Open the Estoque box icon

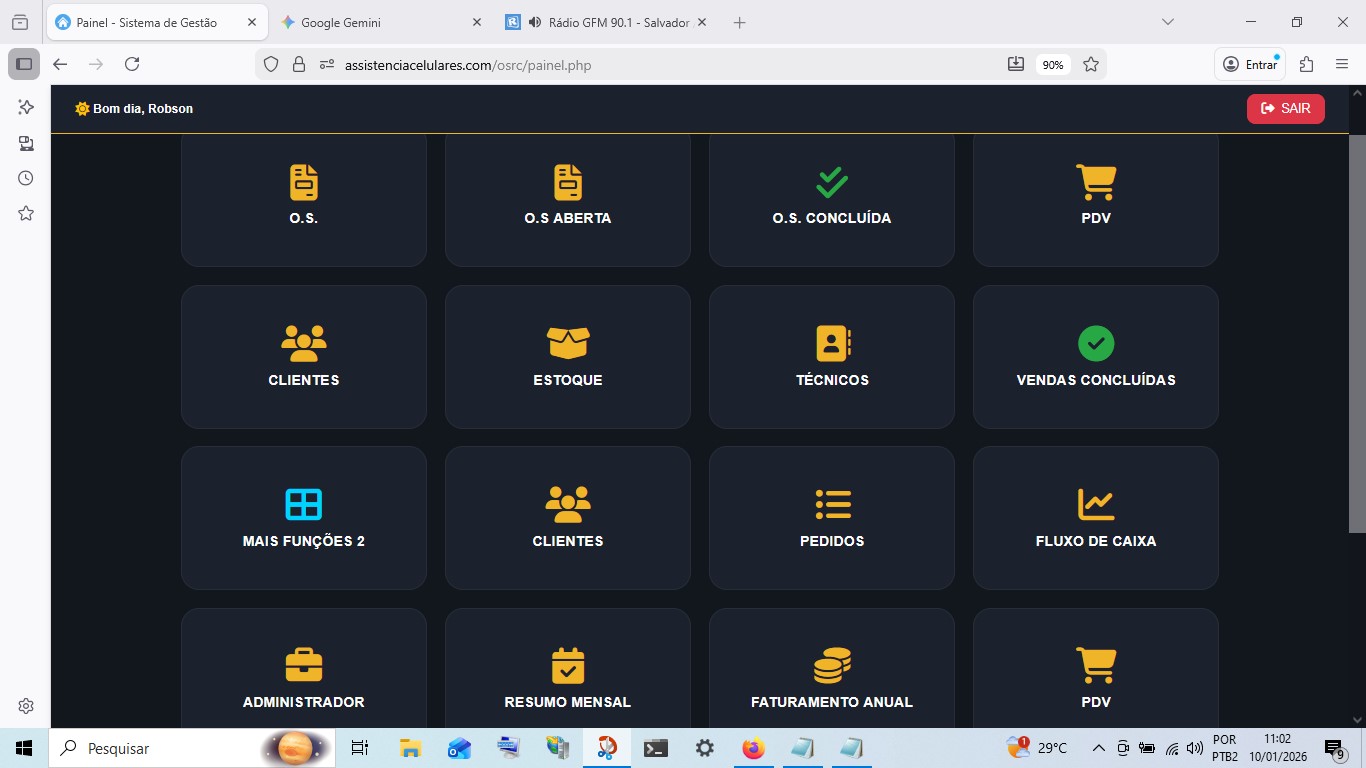[x=567, y=343]
